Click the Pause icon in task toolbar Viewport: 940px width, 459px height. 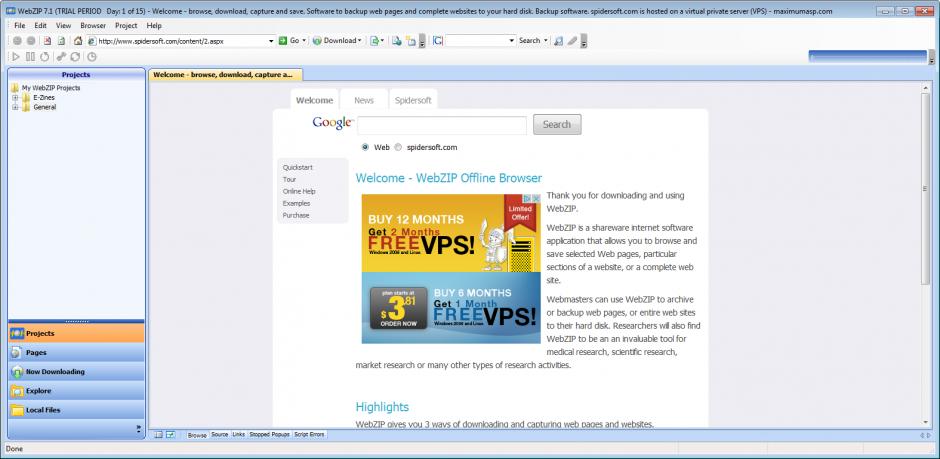(x=31, y=57)
